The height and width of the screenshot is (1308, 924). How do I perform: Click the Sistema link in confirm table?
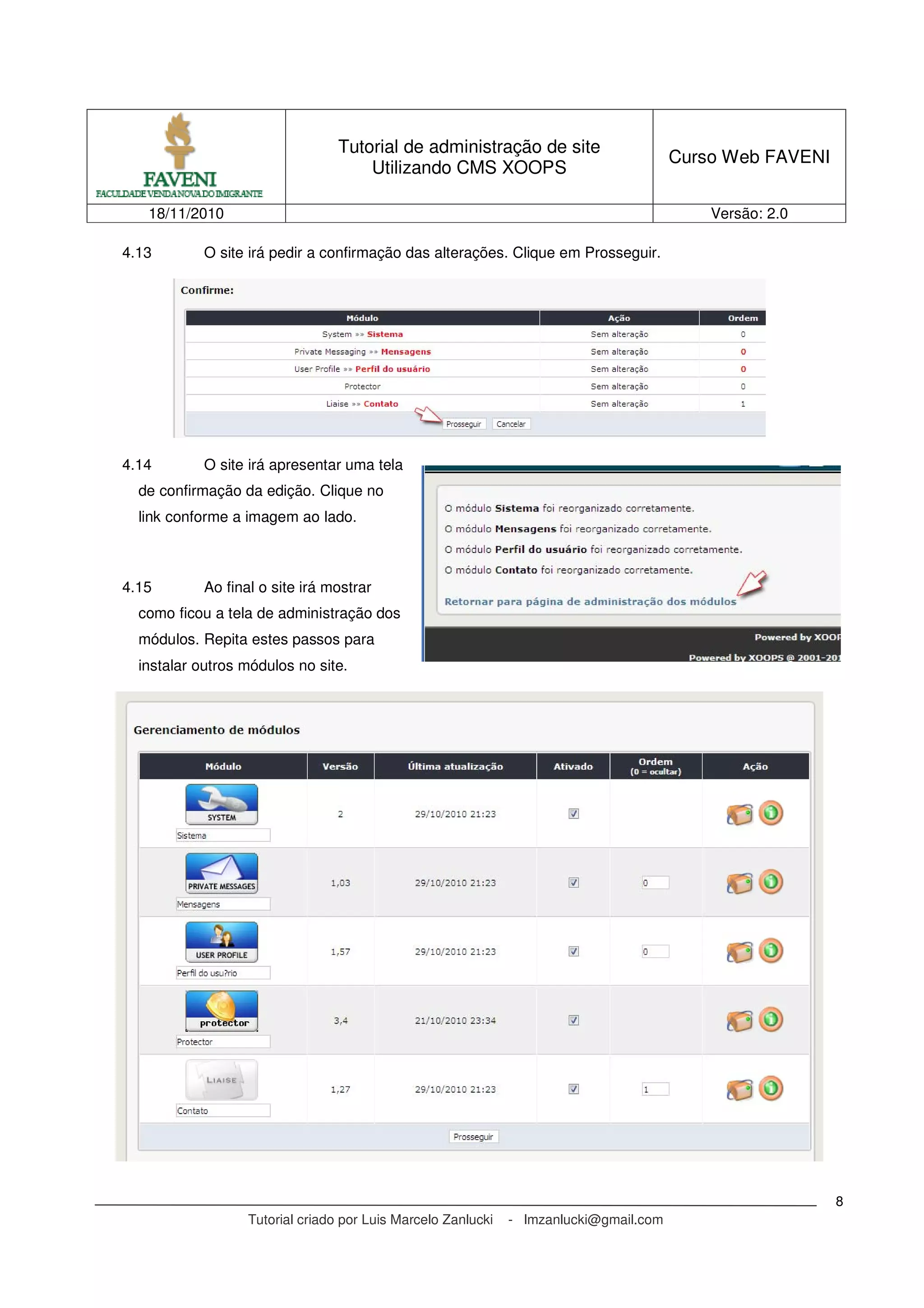click(385, 334)
